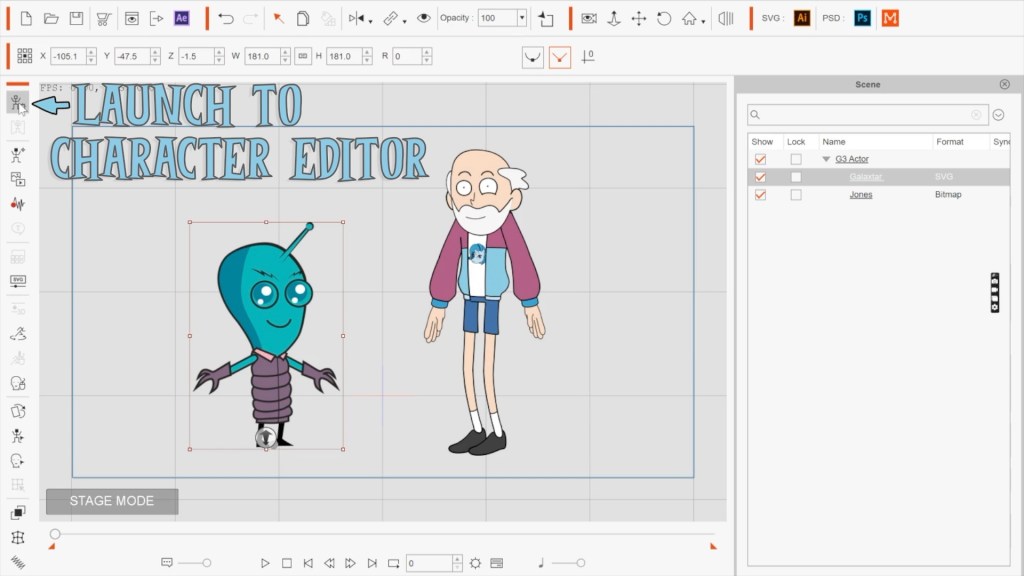Select Jones in the scene list
This screenshot has width=1024, height=576.
861,195
